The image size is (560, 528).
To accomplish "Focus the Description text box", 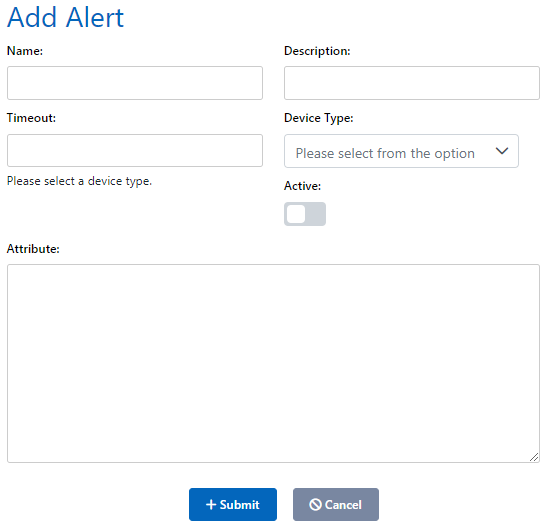I will pos(411,83).
